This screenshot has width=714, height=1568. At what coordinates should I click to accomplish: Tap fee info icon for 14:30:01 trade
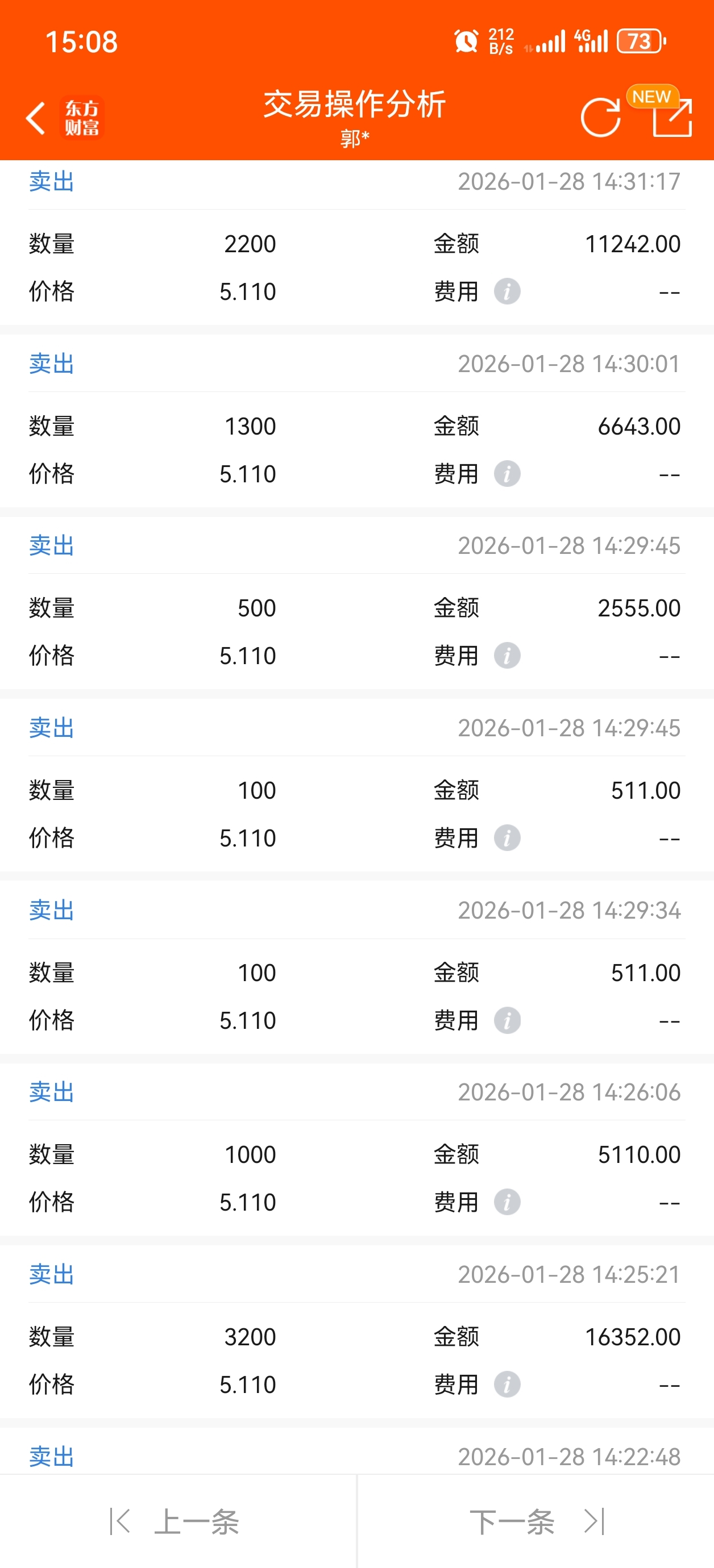[x=507, y=474]
